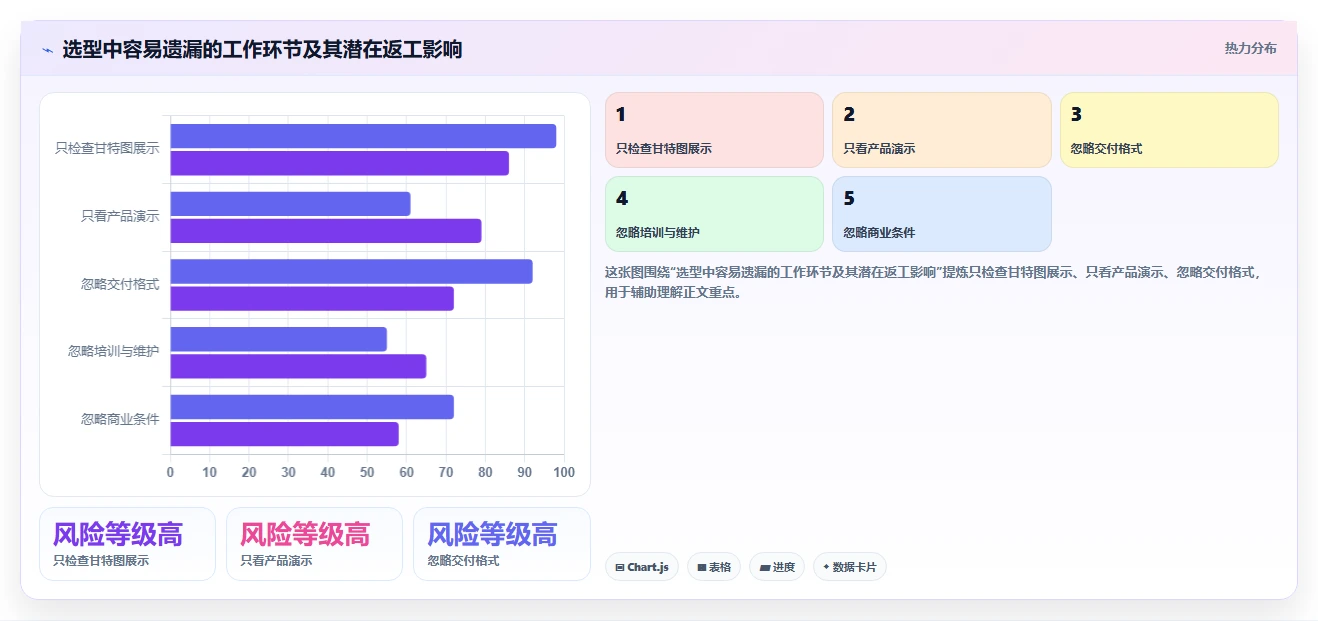The image size is (1318, 621).
Task: Click the x-axis tick 60
Action: [407, 472]
